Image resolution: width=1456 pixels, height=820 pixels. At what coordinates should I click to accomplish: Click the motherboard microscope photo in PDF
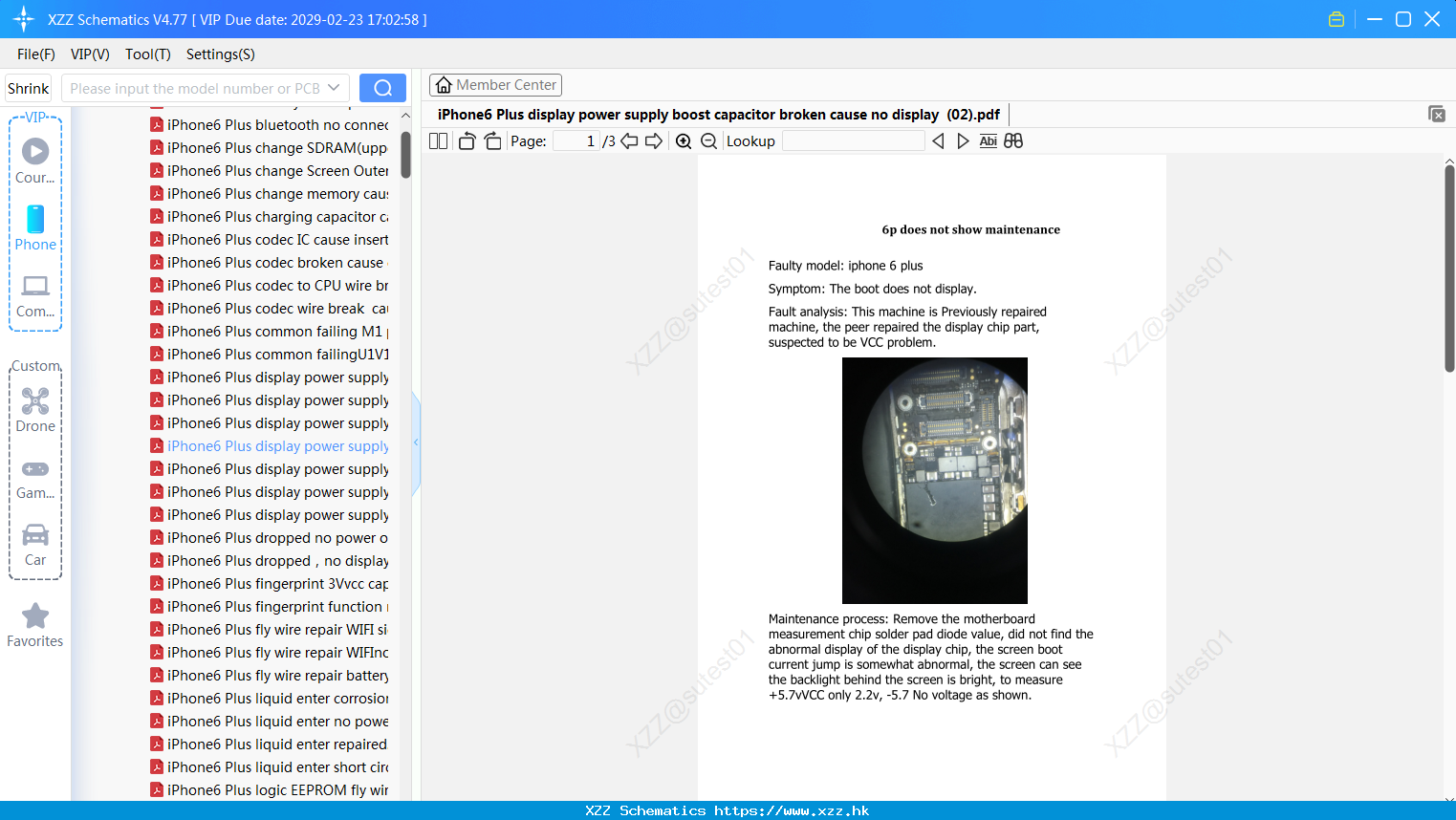click(935, 481)
